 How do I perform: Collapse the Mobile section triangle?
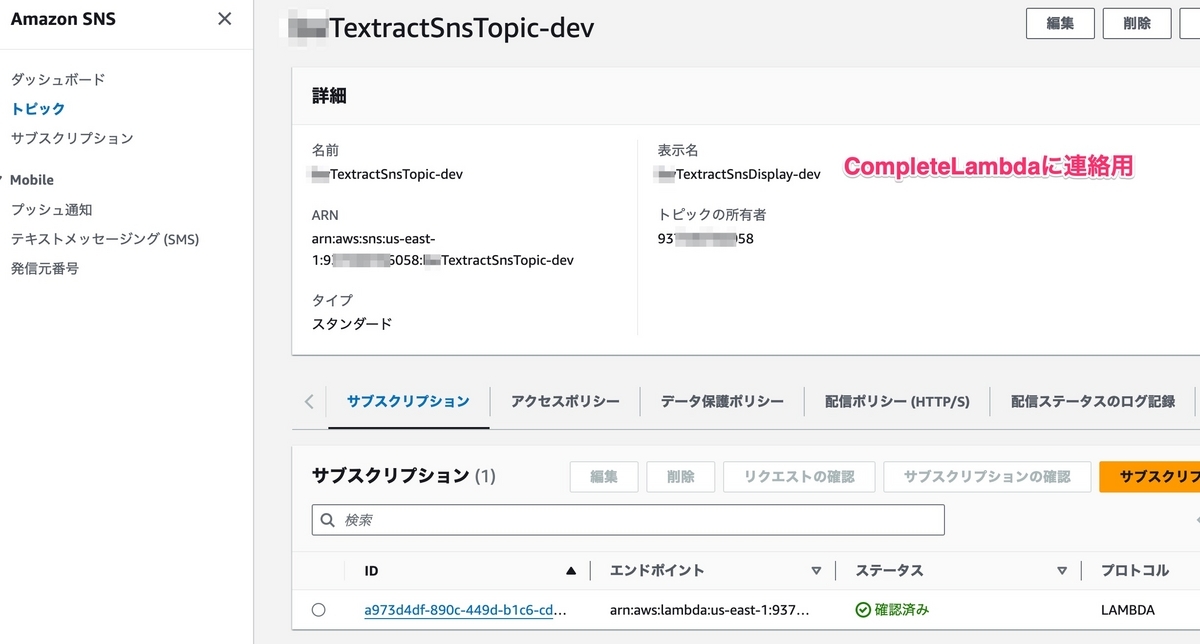pos(2,180)
